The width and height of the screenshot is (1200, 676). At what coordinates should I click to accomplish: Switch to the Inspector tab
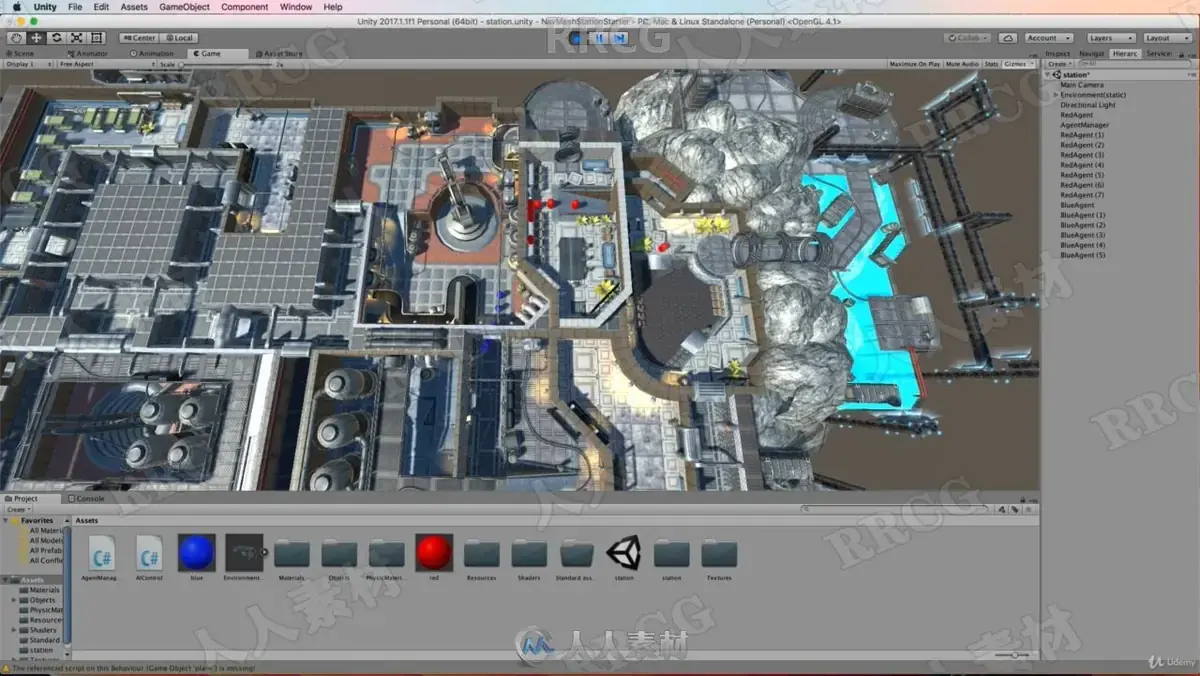(x=1057, y=53)
